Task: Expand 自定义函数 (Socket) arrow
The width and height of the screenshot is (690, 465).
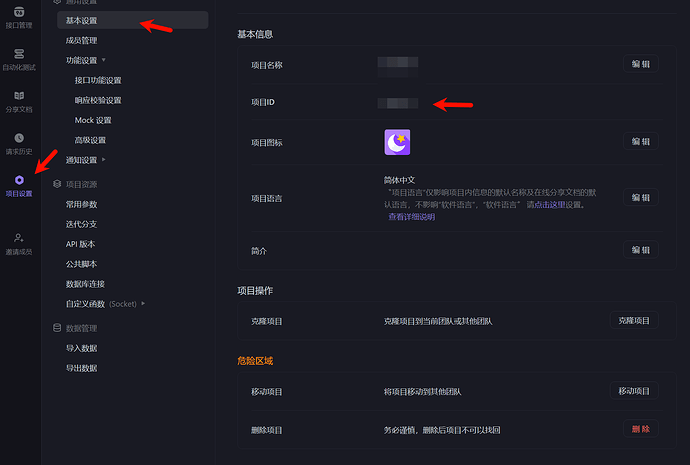Action: click(x=143, y=304)
